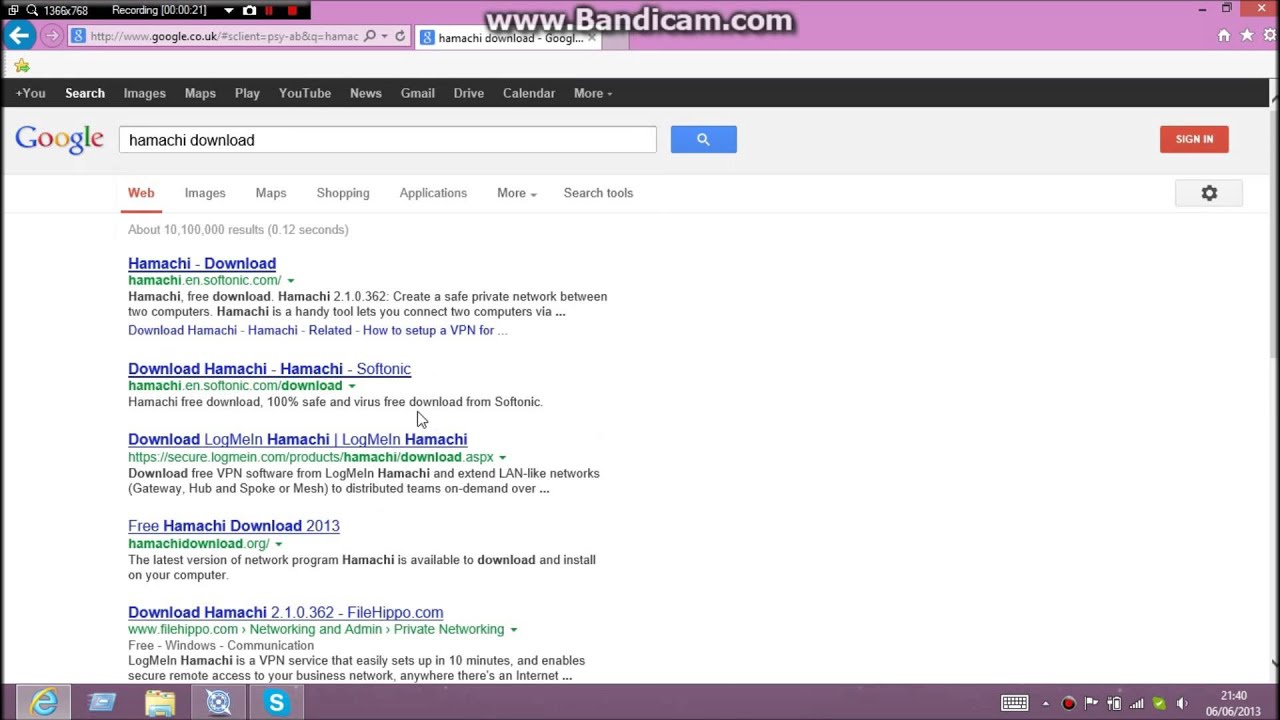Screen dimensions: 1280x720
Task: Open Images in the black Google bar
Action: [144, 93]
